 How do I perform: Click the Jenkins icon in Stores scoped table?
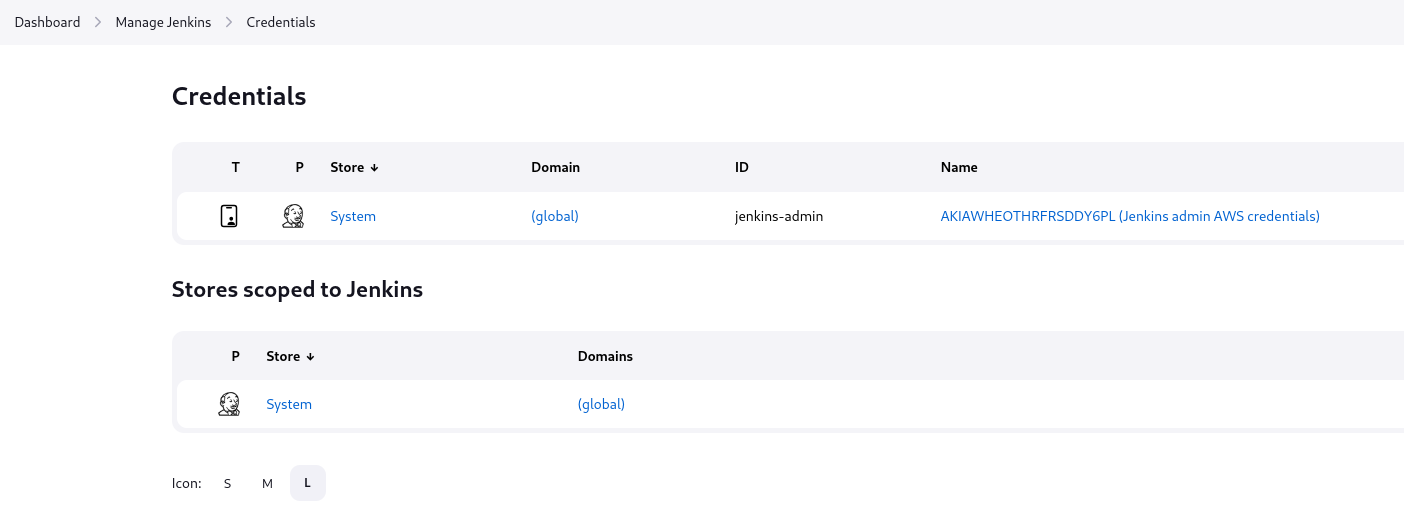(x=229, y=404)
